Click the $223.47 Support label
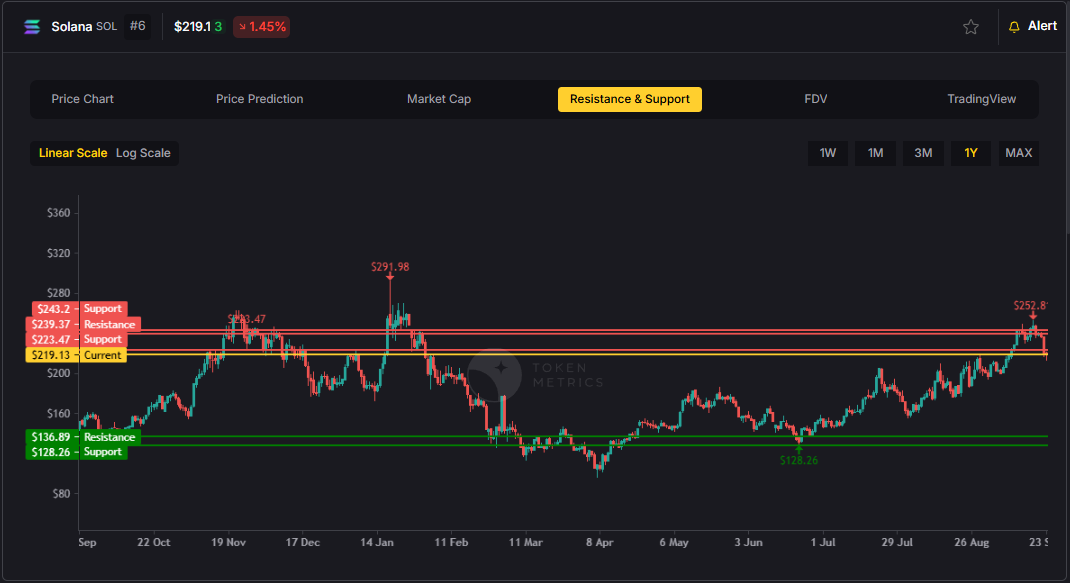 coord(76,339)
